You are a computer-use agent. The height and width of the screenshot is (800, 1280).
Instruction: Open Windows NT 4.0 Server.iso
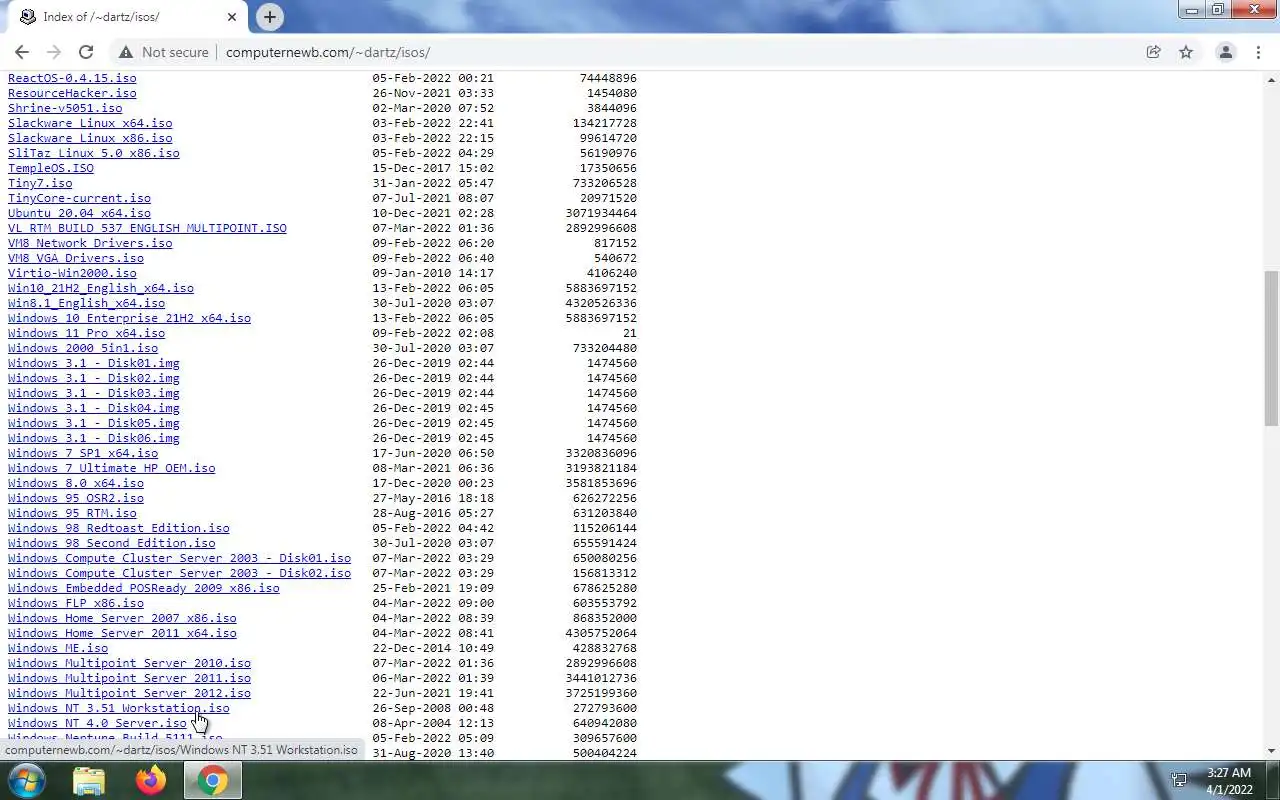tap(97, 723)
